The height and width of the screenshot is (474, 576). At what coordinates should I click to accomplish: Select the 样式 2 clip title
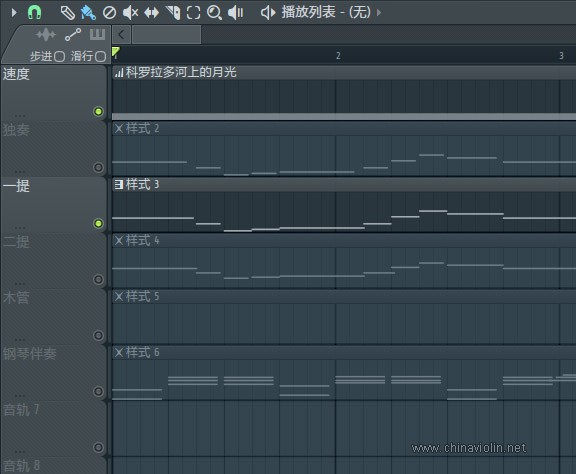click(143, 129)
